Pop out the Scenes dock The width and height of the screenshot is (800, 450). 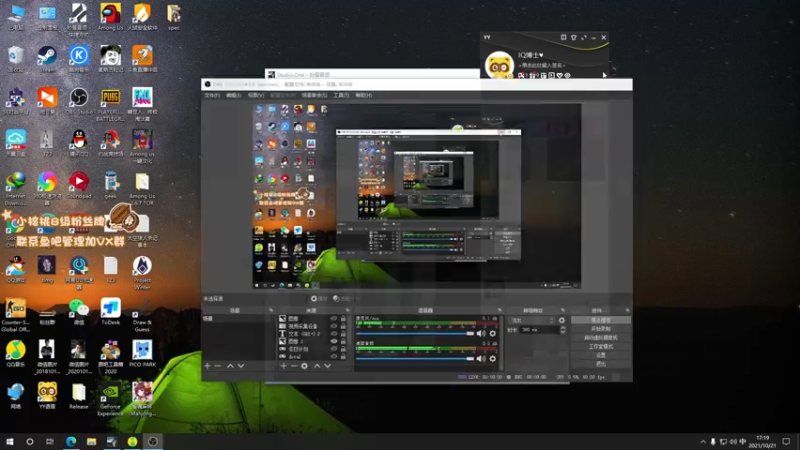(x=271, y=310)
